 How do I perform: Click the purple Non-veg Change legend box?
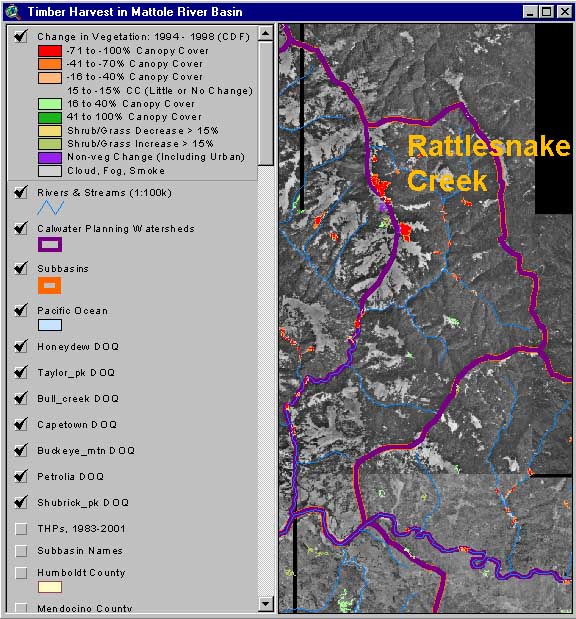point(50,157)
